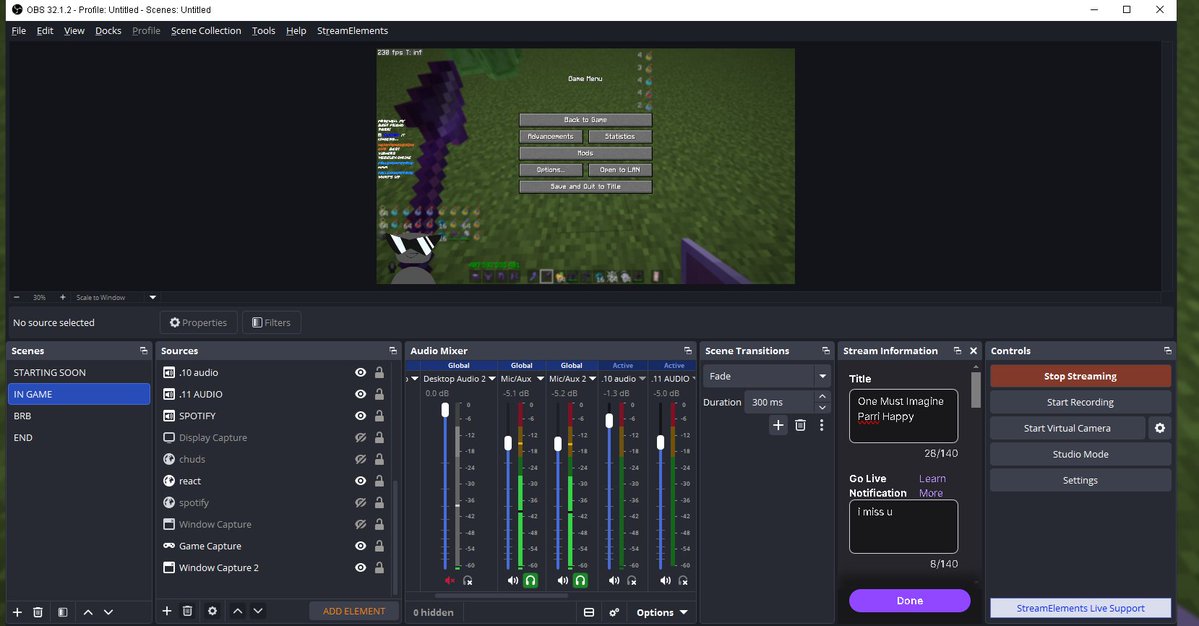Open the Docks menu
The image size is (1199, 626).
(x=108, y=31)
